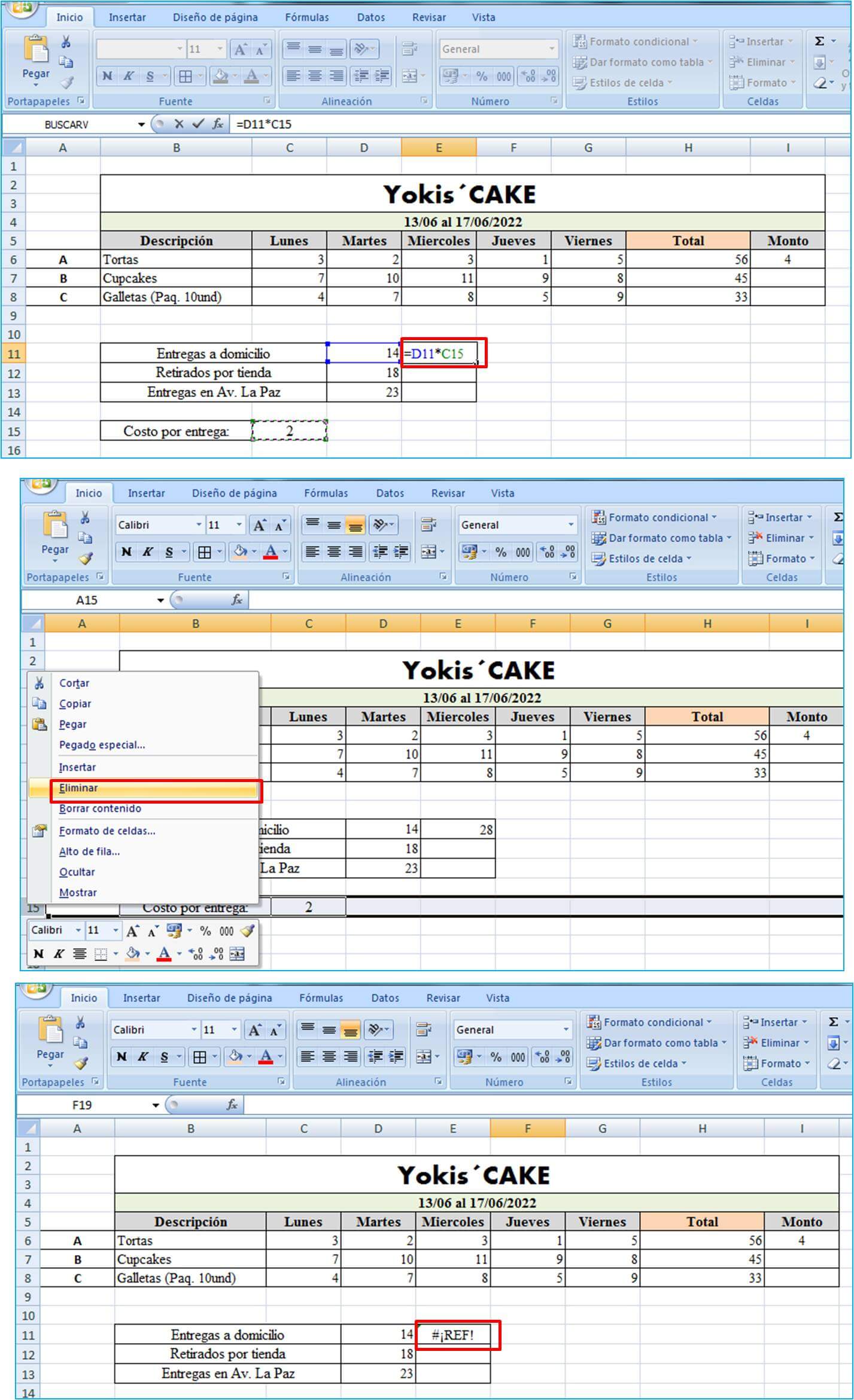The image size is (854, 1400).
Task: Toggle Underline (S) in the bottom window's ribbon
Action: coord(164,1056)
